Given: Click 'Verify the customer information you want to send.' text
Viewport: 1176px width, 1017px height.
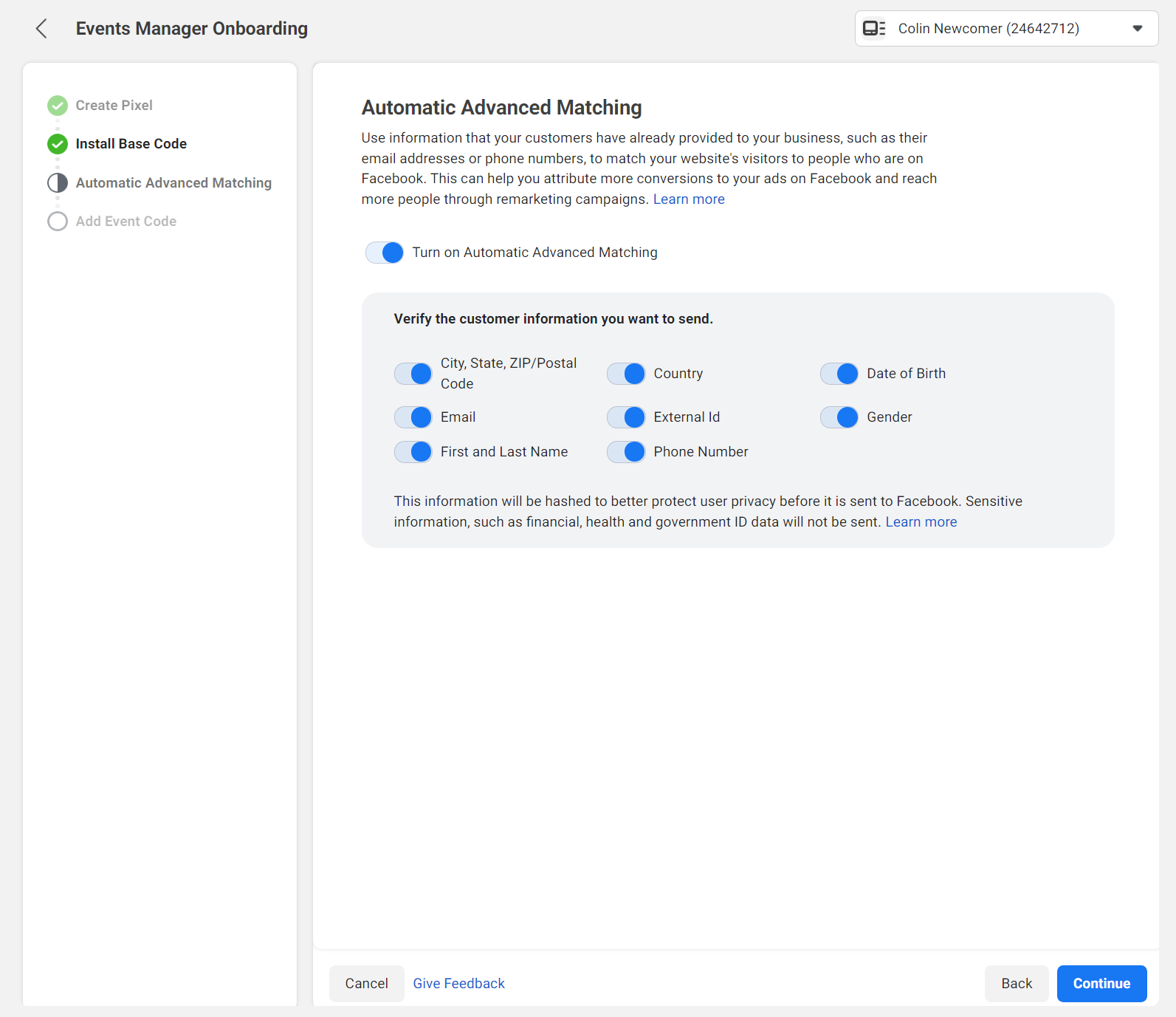Looking at the screenshot, I should point(554,319).
